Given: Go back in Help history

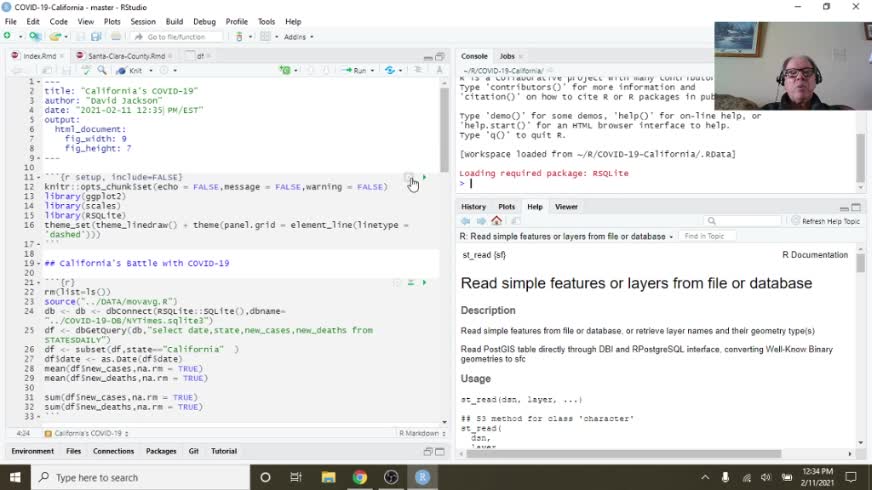Looking at the screenshot, I should (x=465, y=221).
